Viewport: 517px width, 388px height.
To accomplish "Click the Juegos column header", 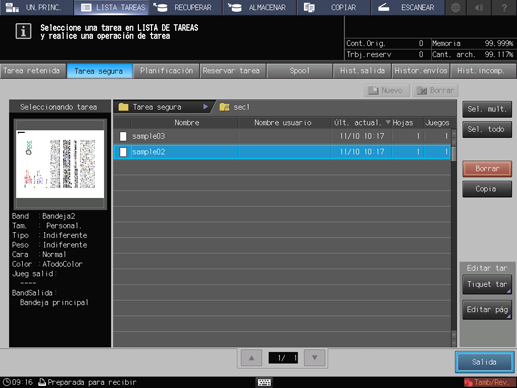I will pos(437,123).
